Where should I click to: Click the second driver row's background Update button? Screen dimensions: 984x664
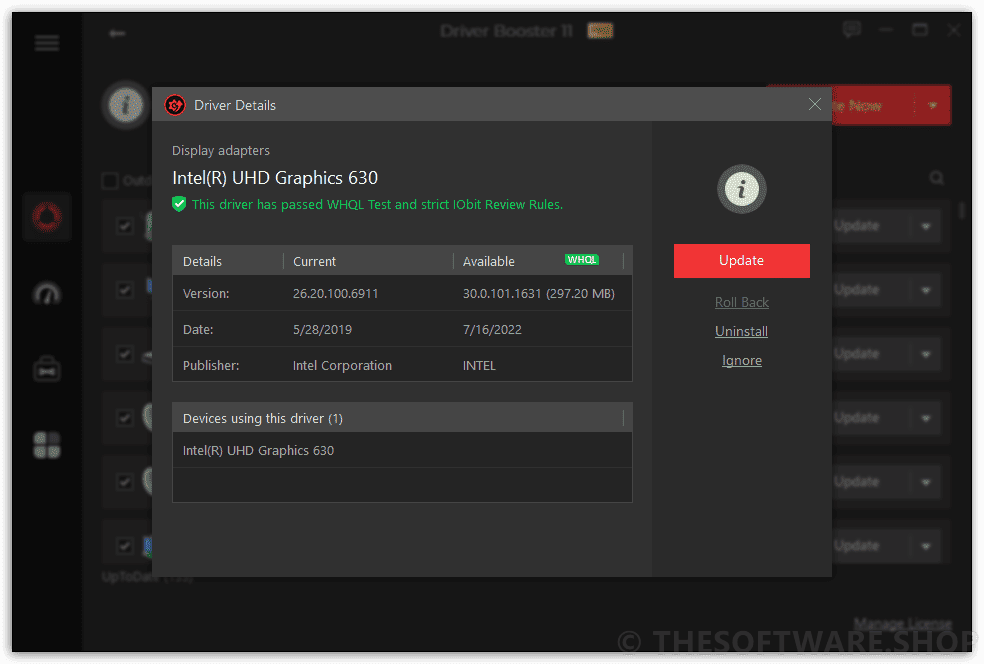coord(871,290)
